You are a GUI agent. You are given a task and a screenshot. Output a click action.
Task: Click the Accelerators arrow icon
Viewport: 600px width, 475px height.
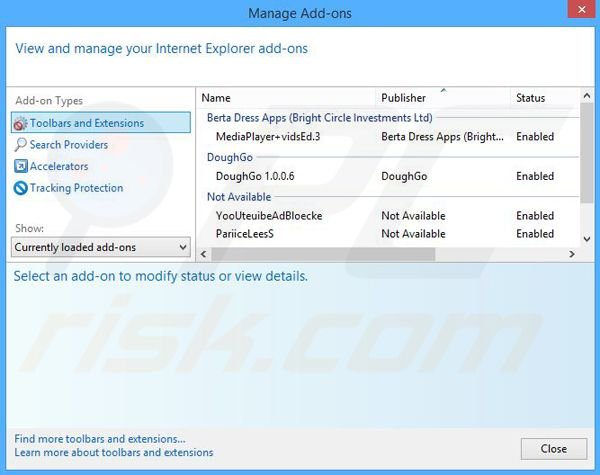(20, 166)
